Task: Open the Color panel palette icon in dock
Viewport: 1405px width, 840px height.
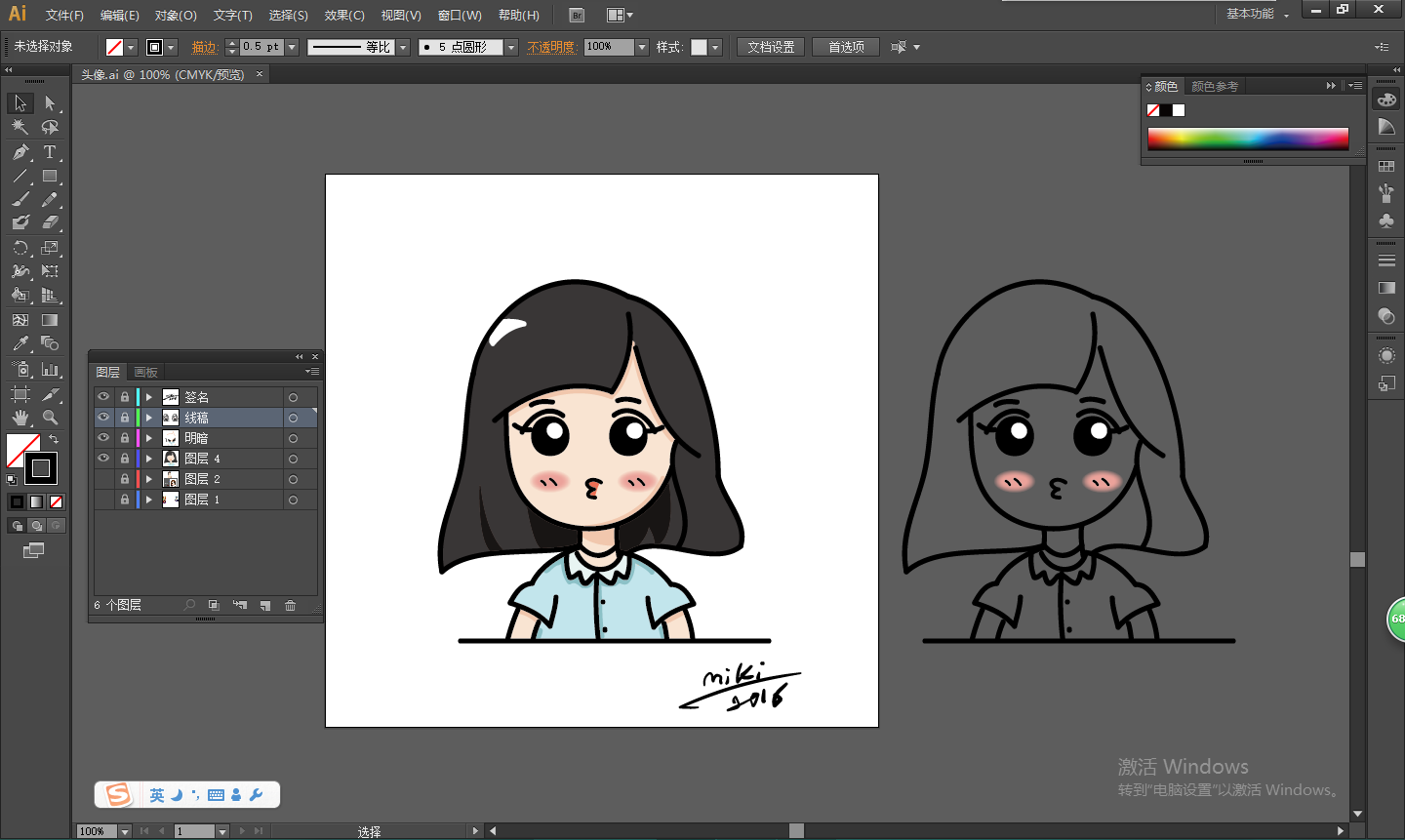Action: (x=1386, y=100)
